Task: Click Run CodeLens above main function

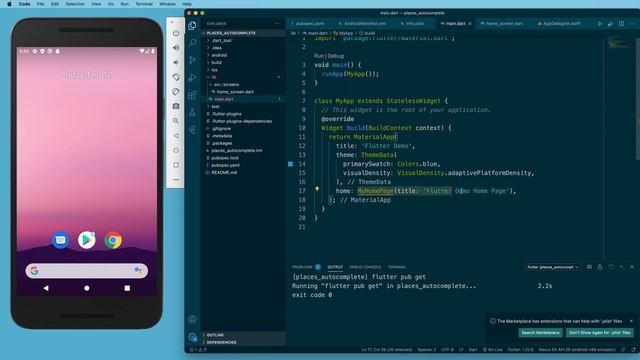Action: coord(319,56)
